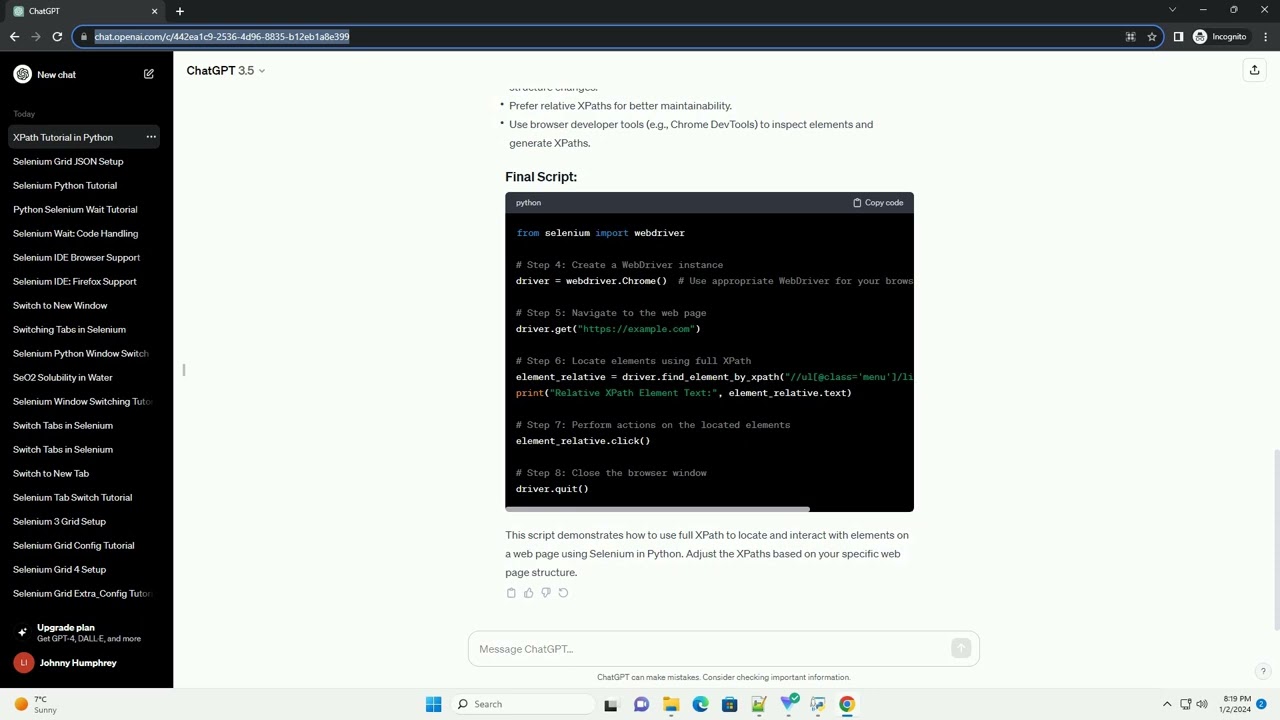The width and height of the screenshot is (1280, 720).
Task: Open the Chrome three-dot menu
Action: (x=1266, y=37)
